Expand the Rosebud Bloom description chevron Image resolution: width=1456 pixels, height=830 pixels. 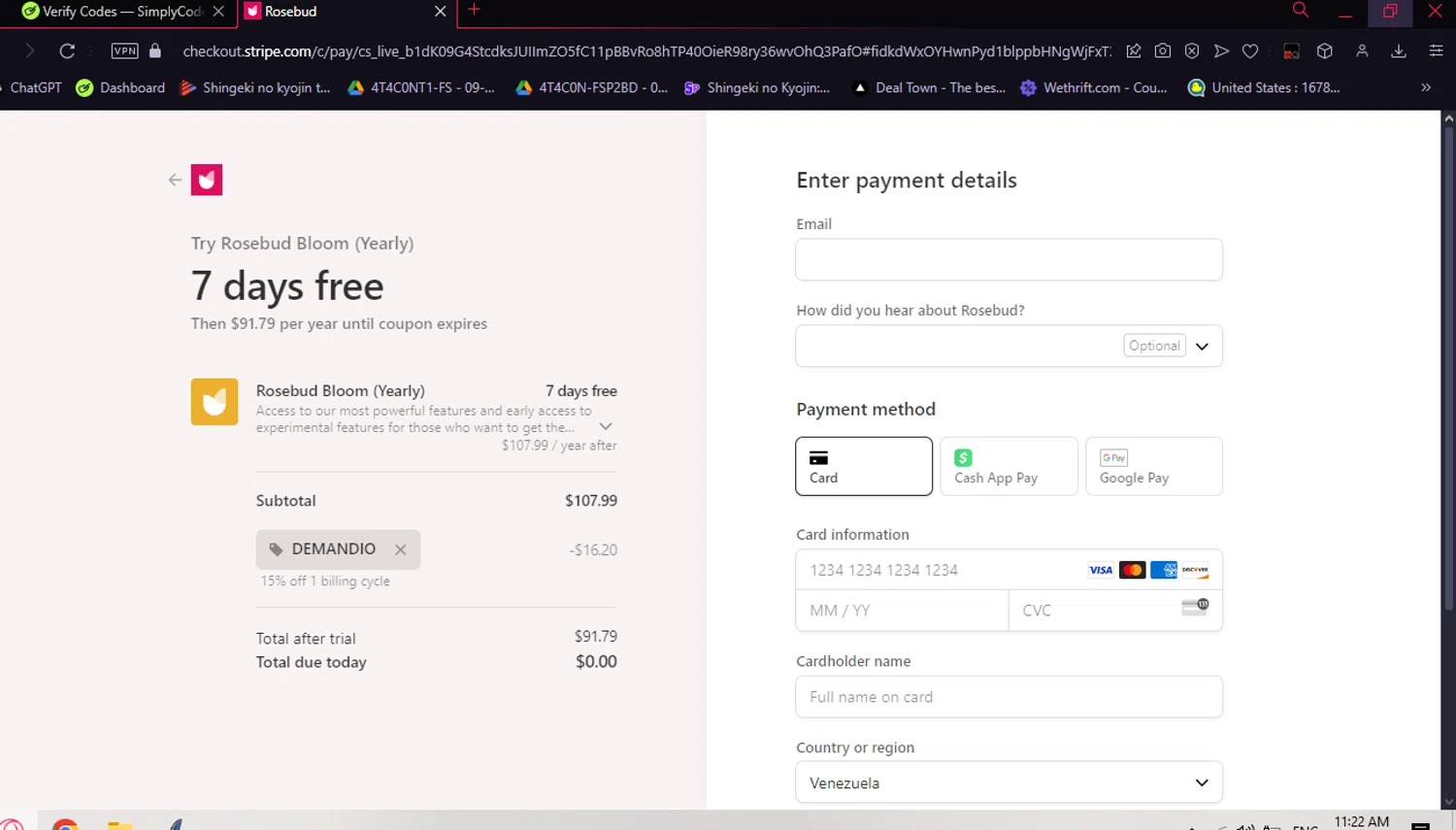[606, 426]
